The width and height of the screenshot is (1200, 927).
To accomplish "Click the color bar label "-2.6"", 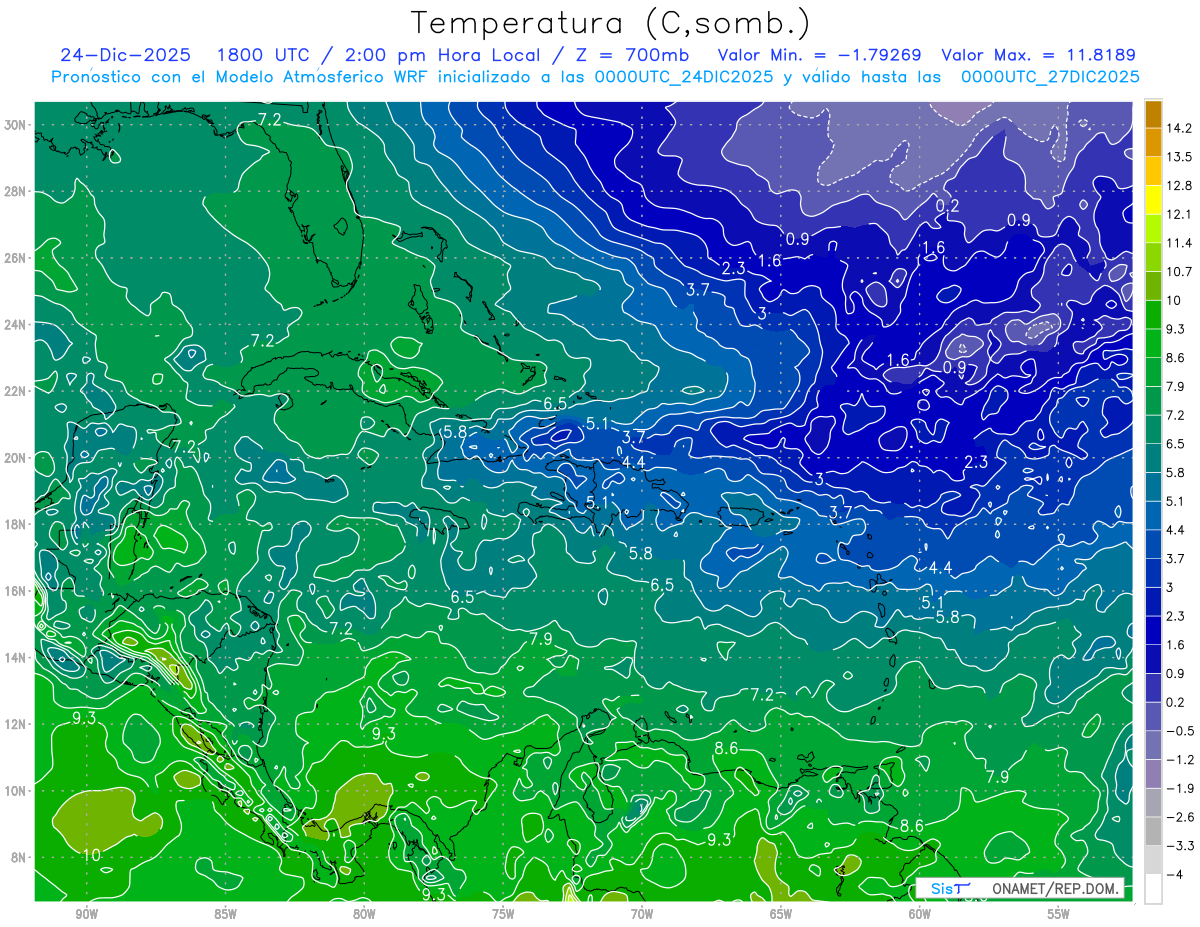I will coord(1181,817).
